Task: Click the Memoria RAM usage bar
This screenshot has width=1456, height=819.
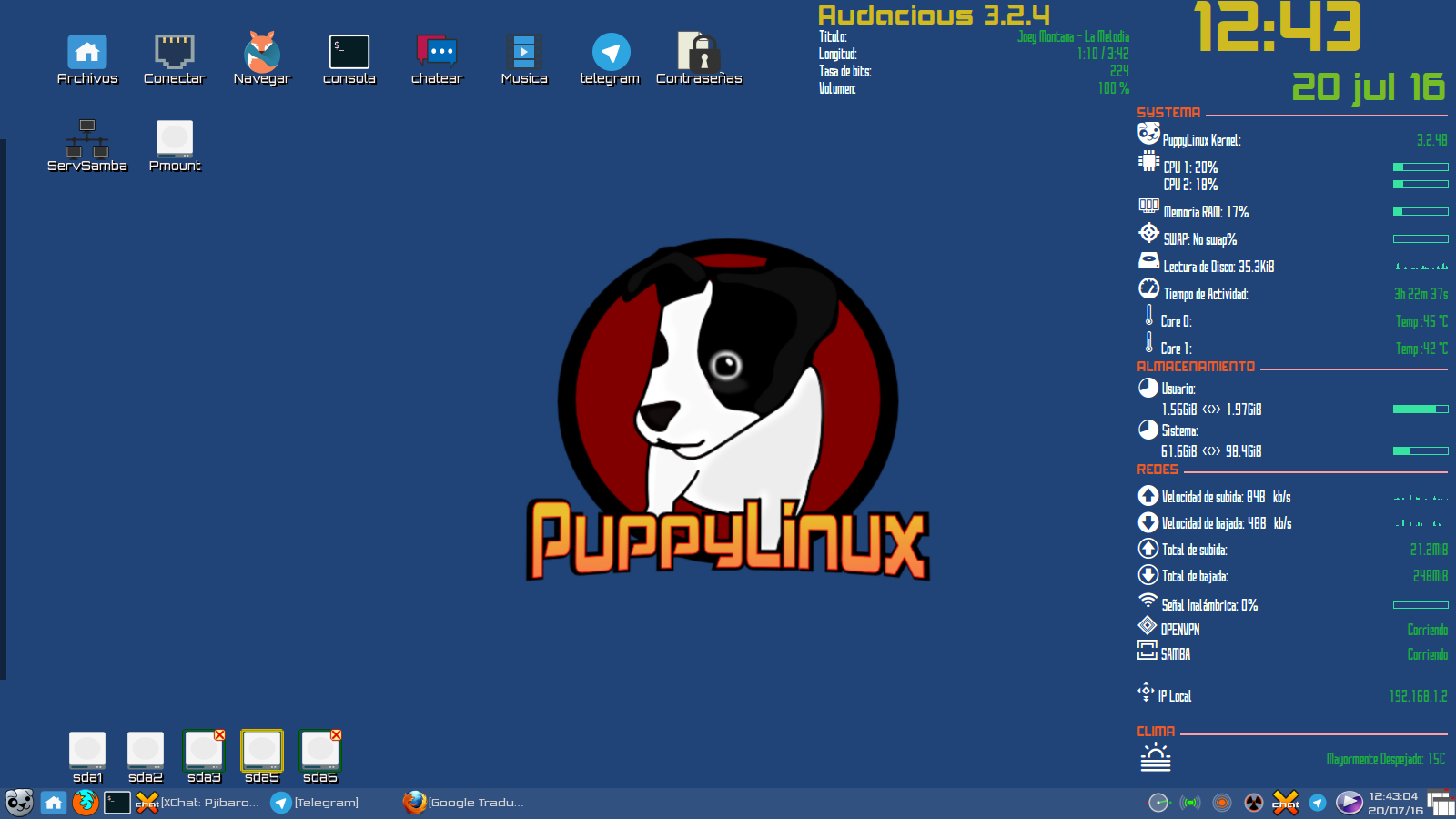Action: (1421, 212)
